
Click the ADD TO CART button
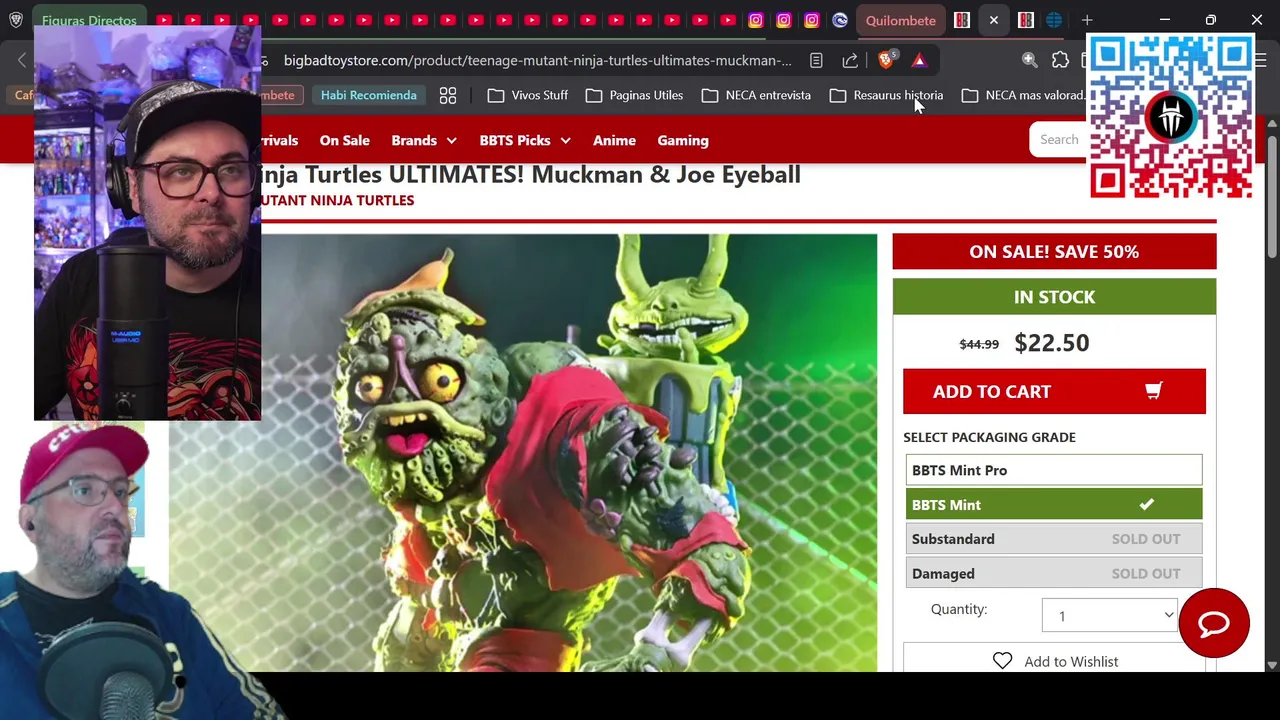(1054, 391)
